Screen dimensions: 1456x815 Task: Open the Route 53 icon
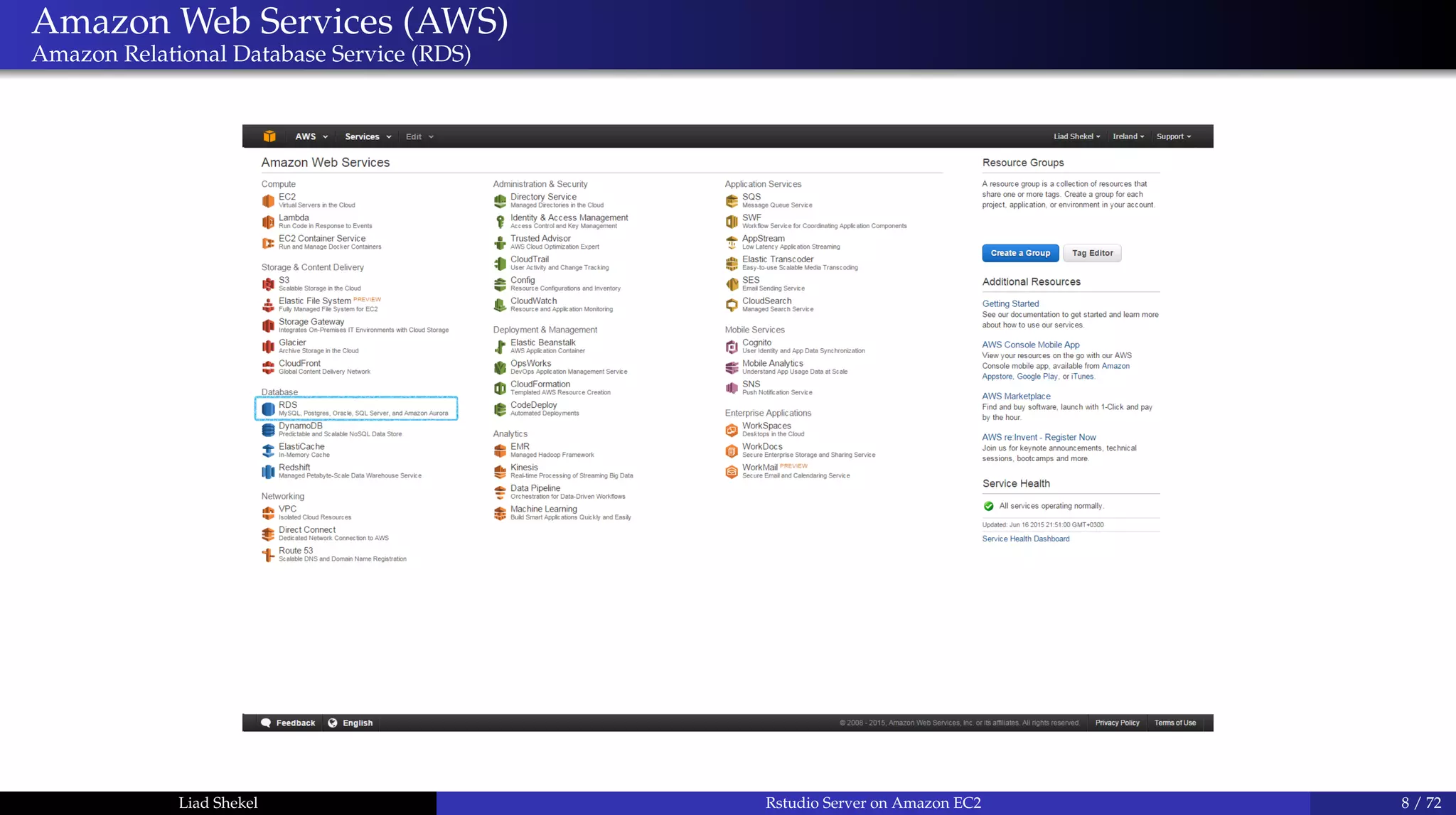268,555
